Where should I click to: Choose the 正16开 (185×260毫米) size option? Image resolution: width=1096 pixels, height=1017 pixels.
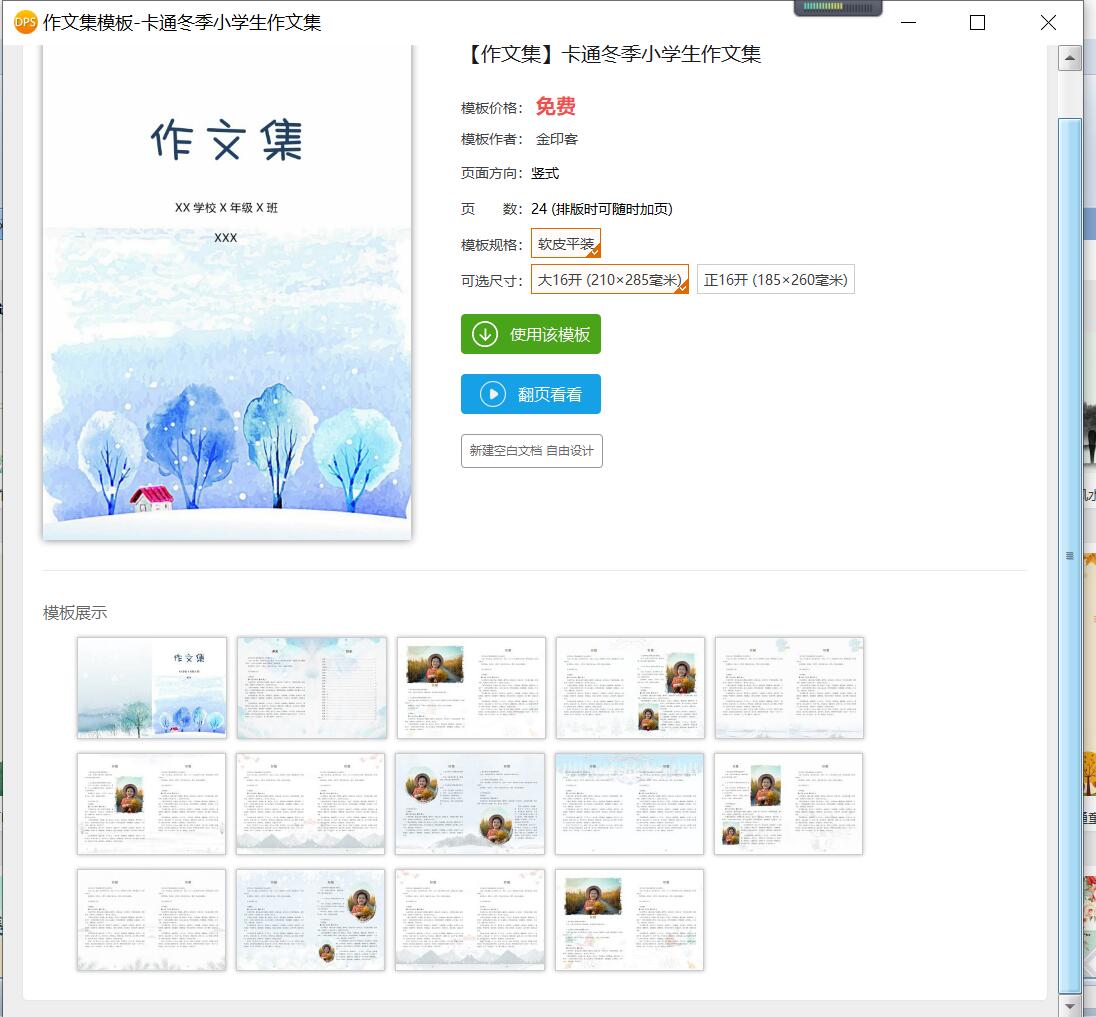[775, 279]
